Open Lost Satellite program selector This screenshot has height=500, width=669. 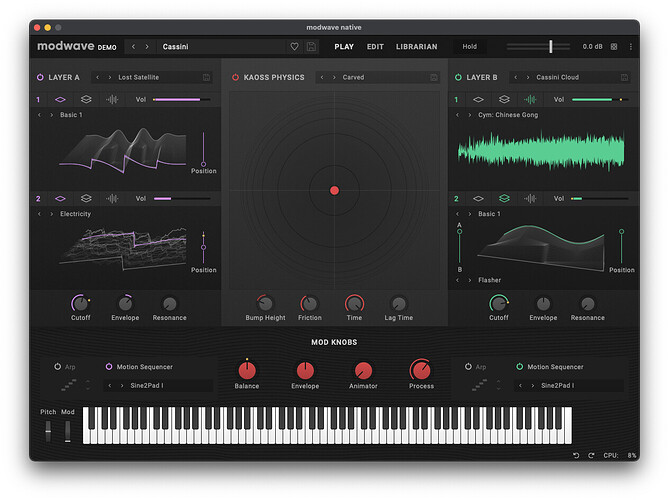[158, 77]
